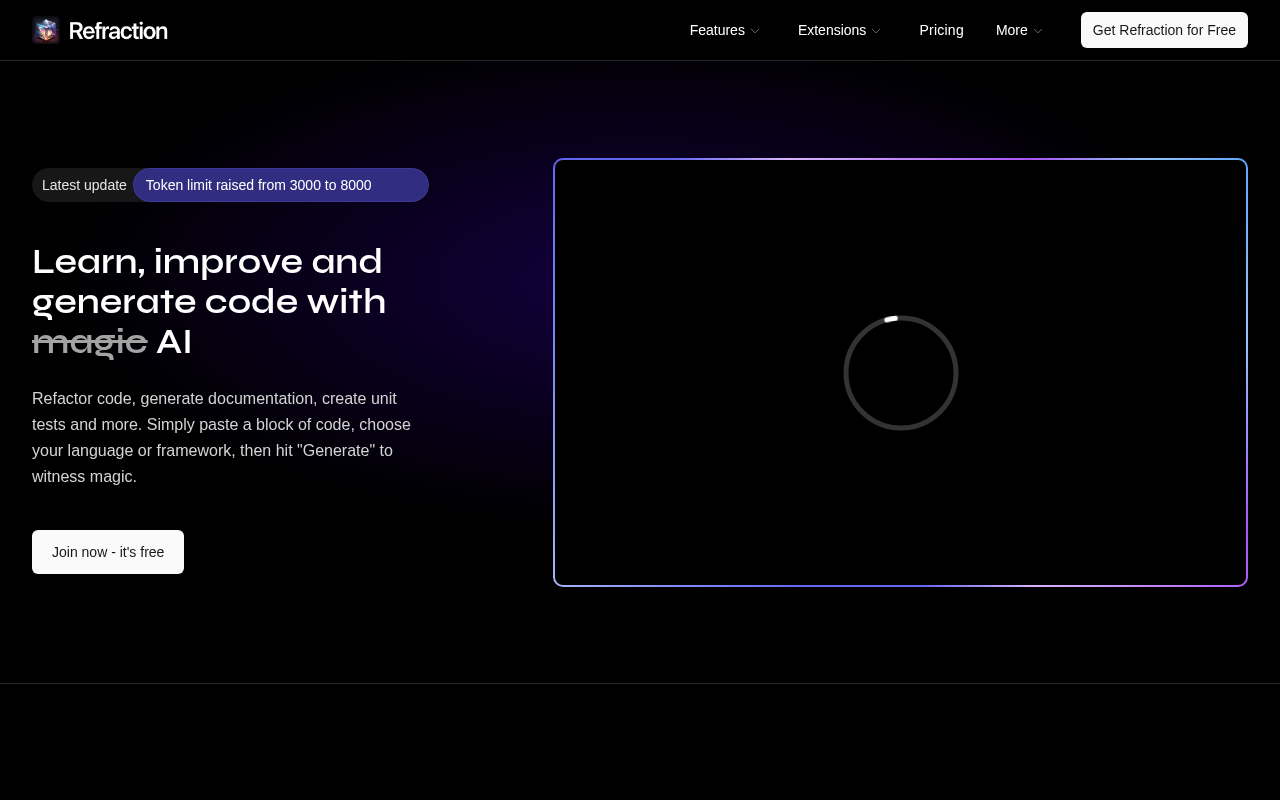Click the Latest update badge
The height and width of the screenshot is (800, 1280).
[x=84, y=185]
